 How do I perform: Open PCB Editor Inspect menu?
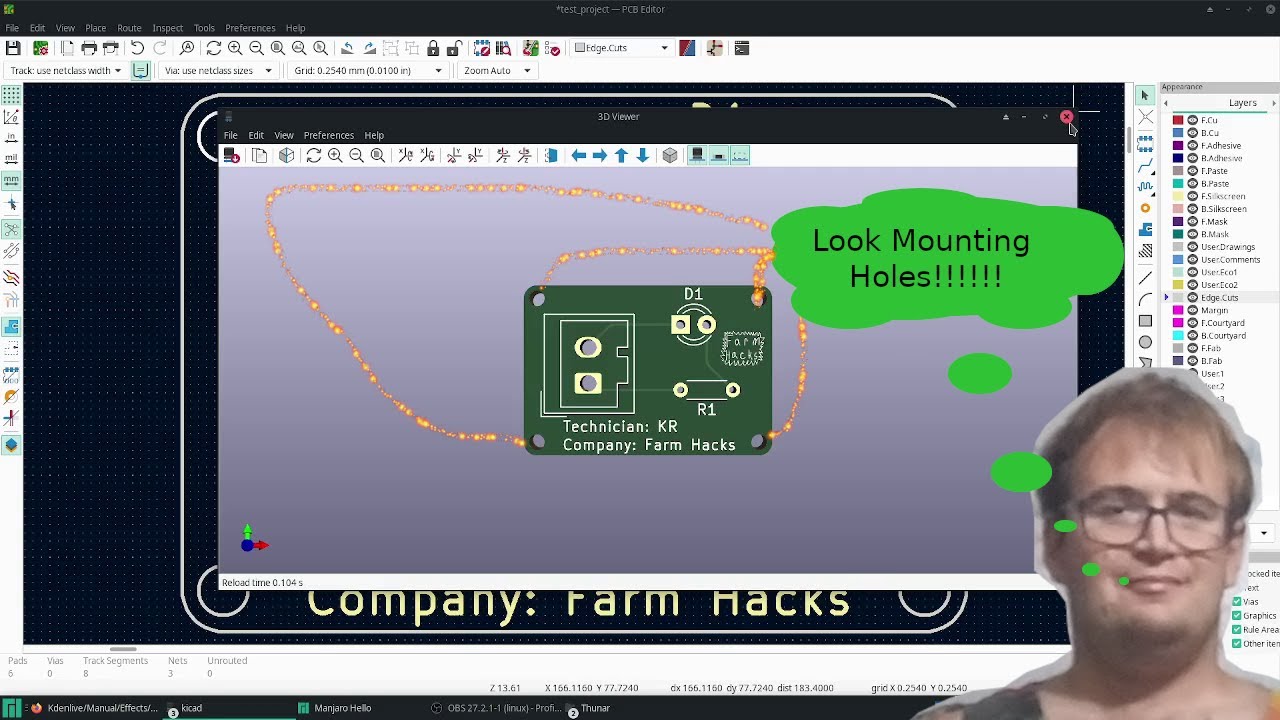[x=167, y=28]
